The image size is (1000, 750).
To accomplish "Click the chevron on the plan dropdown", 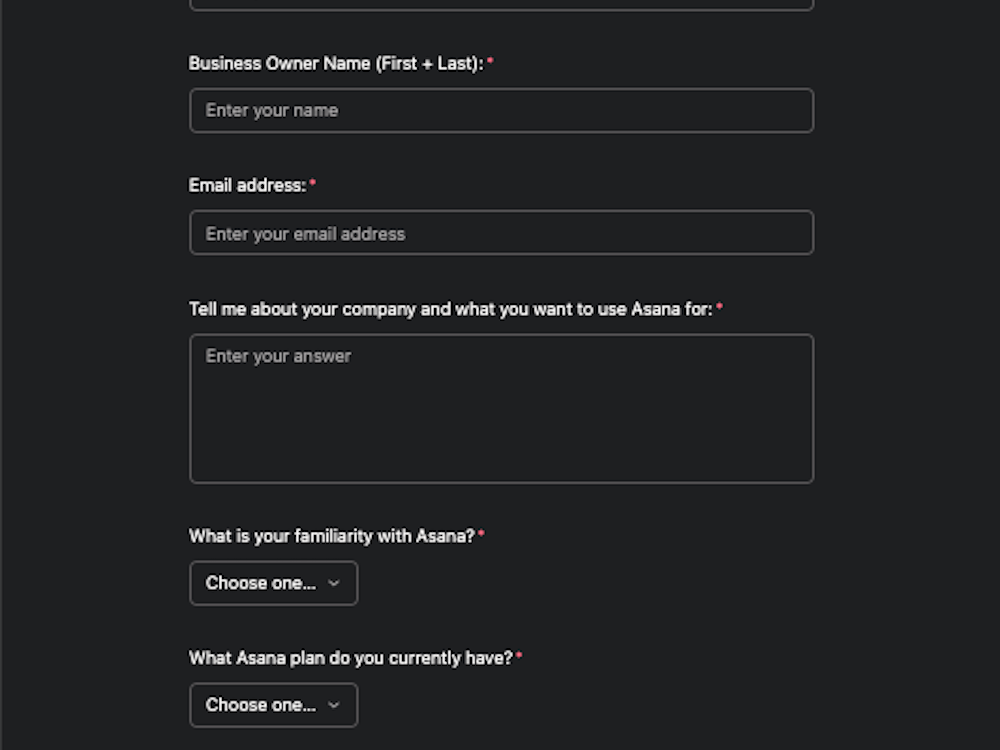I will 335,705.
